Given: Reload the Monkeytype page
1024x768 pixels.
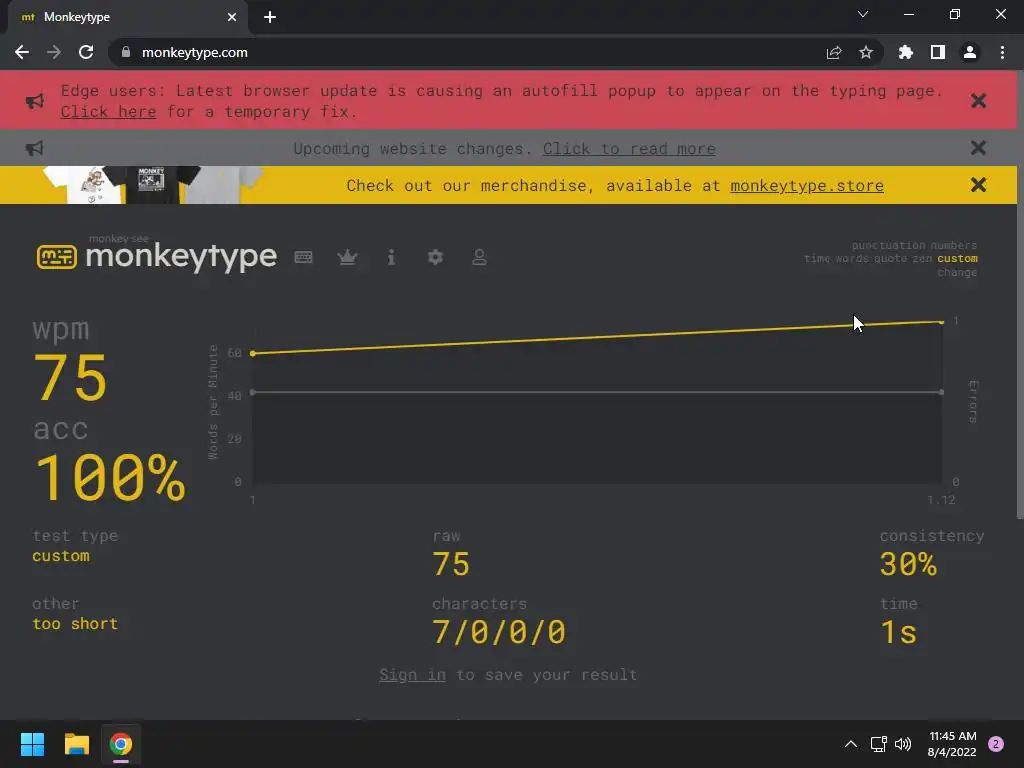Looking at the screenshot, I should click(x=86, y=52).
